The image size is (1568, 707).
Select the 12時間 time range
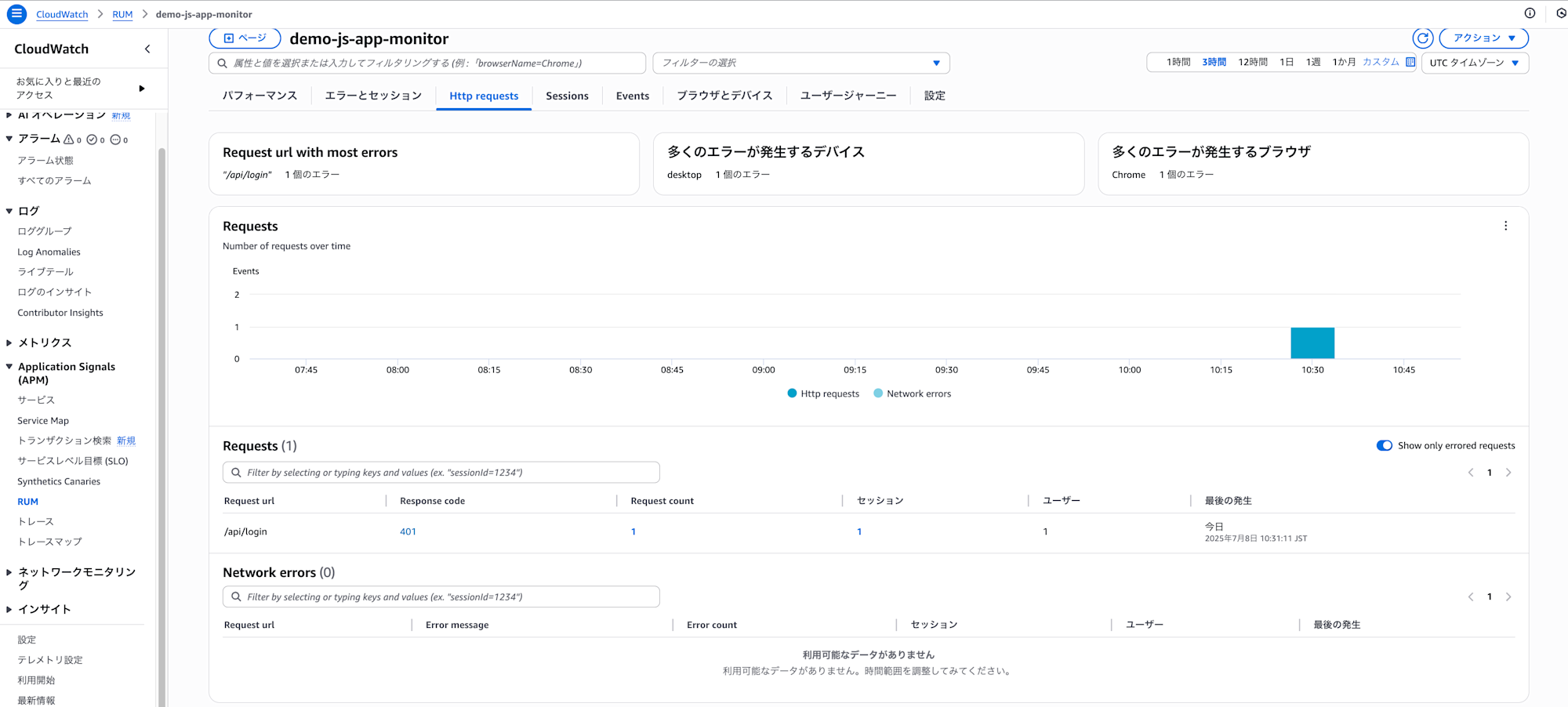coord(1253,62)
